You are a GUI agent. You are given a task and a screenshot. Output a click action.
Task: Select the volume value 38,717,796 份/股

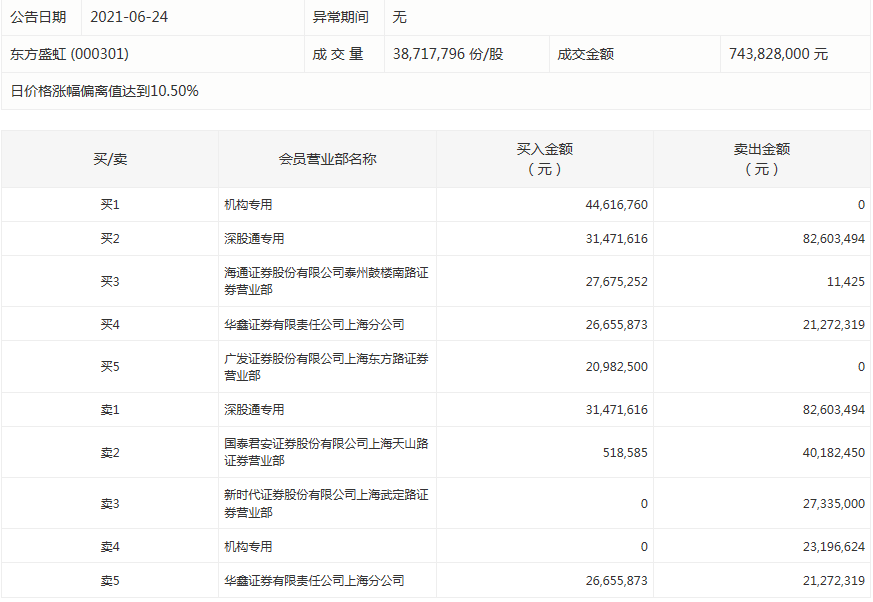(448, 54)
